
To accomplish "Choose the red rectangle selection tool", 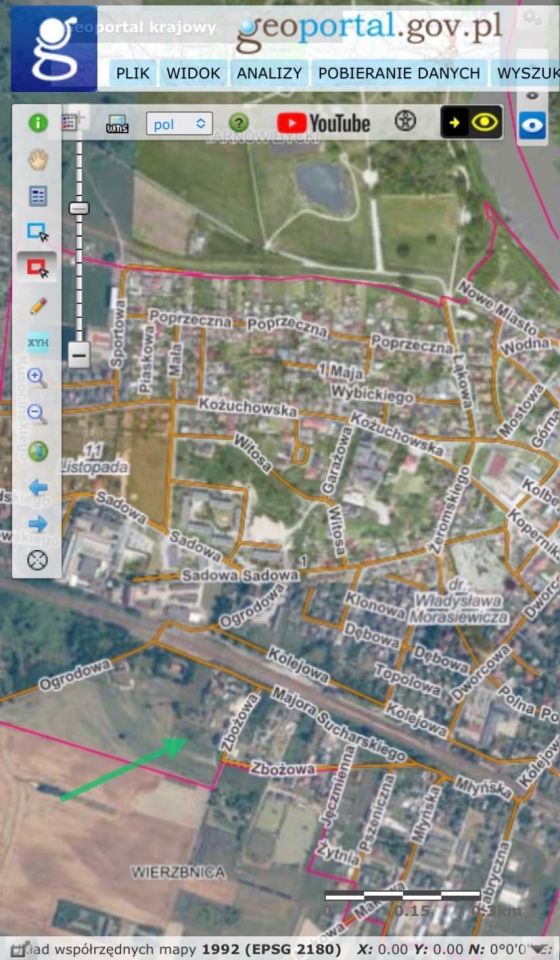I will [38, 268].
